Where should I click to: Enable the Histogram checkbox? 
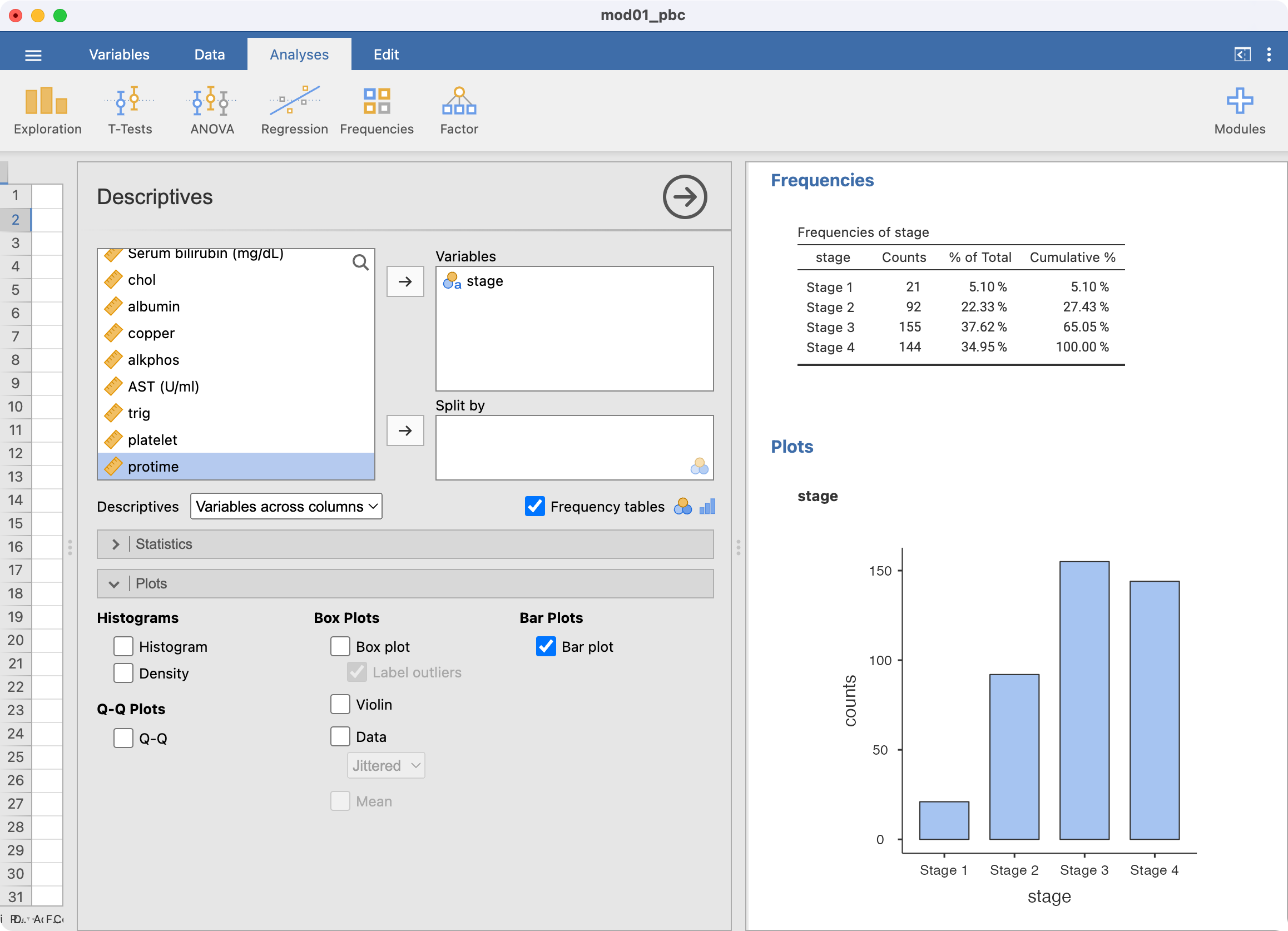(x=123, y=646)
